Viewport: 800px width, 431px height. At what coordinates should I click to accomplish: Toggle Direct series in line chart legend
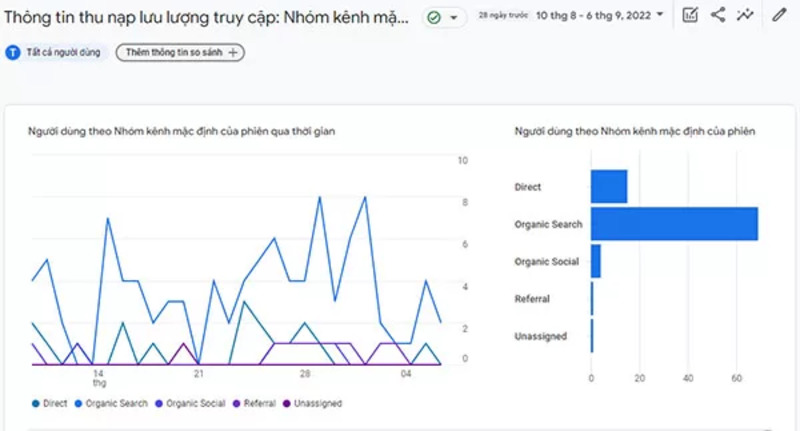pyautogui.click(x=49, y=403)
